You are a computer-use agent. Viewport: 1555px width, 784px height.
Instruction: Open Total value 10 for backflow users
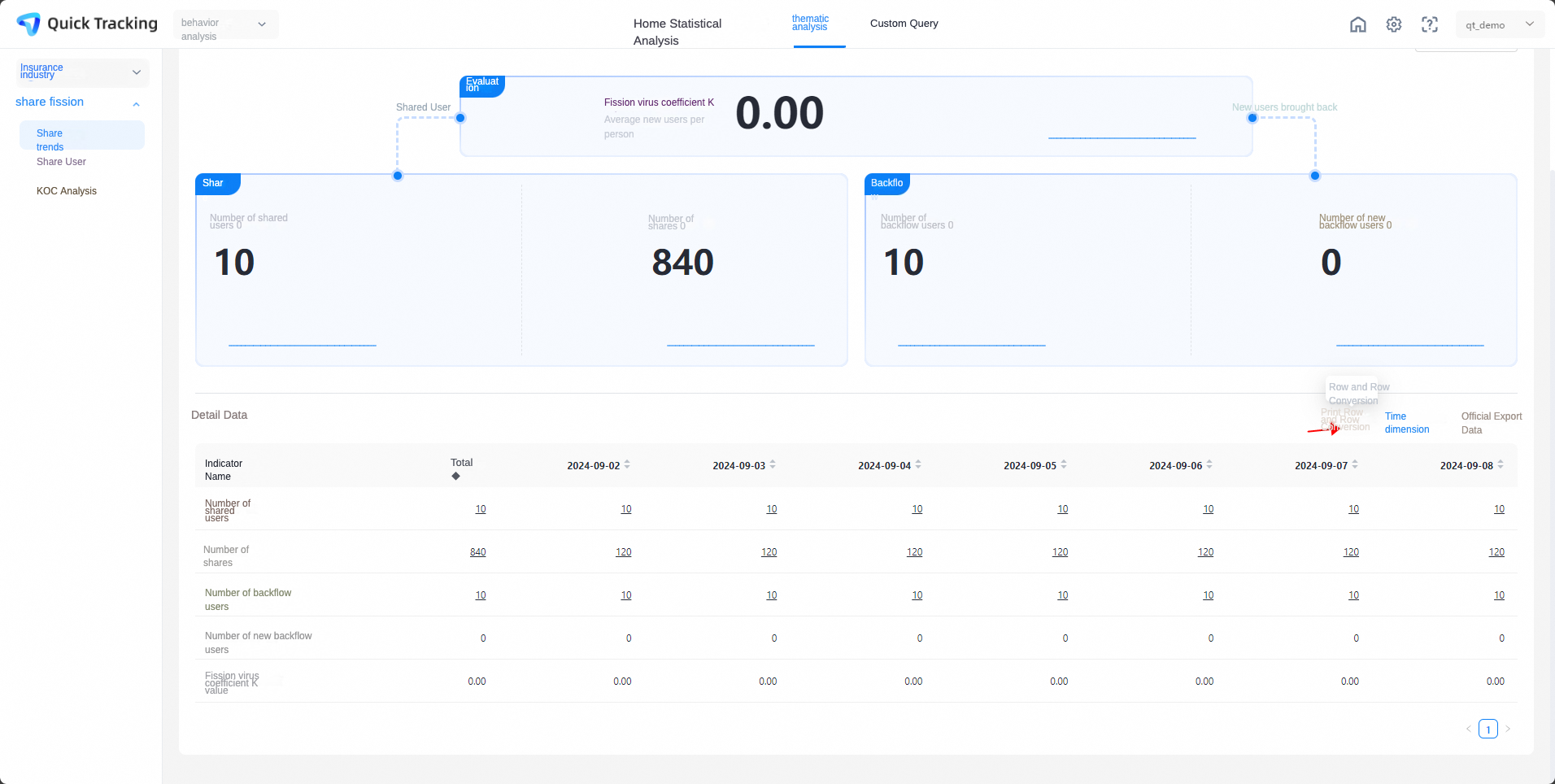point(481,595)
